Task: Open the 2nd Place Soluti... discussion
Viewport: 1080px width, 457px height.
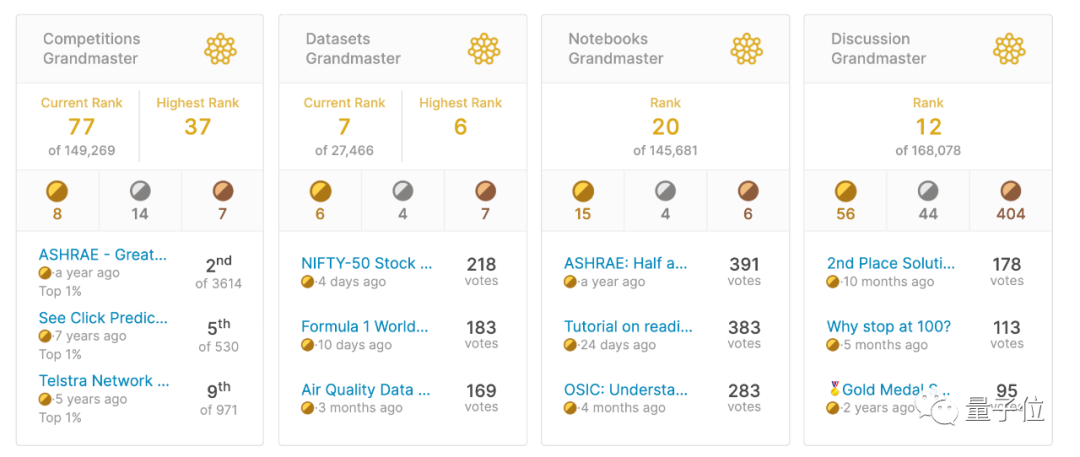Action: 891,264
